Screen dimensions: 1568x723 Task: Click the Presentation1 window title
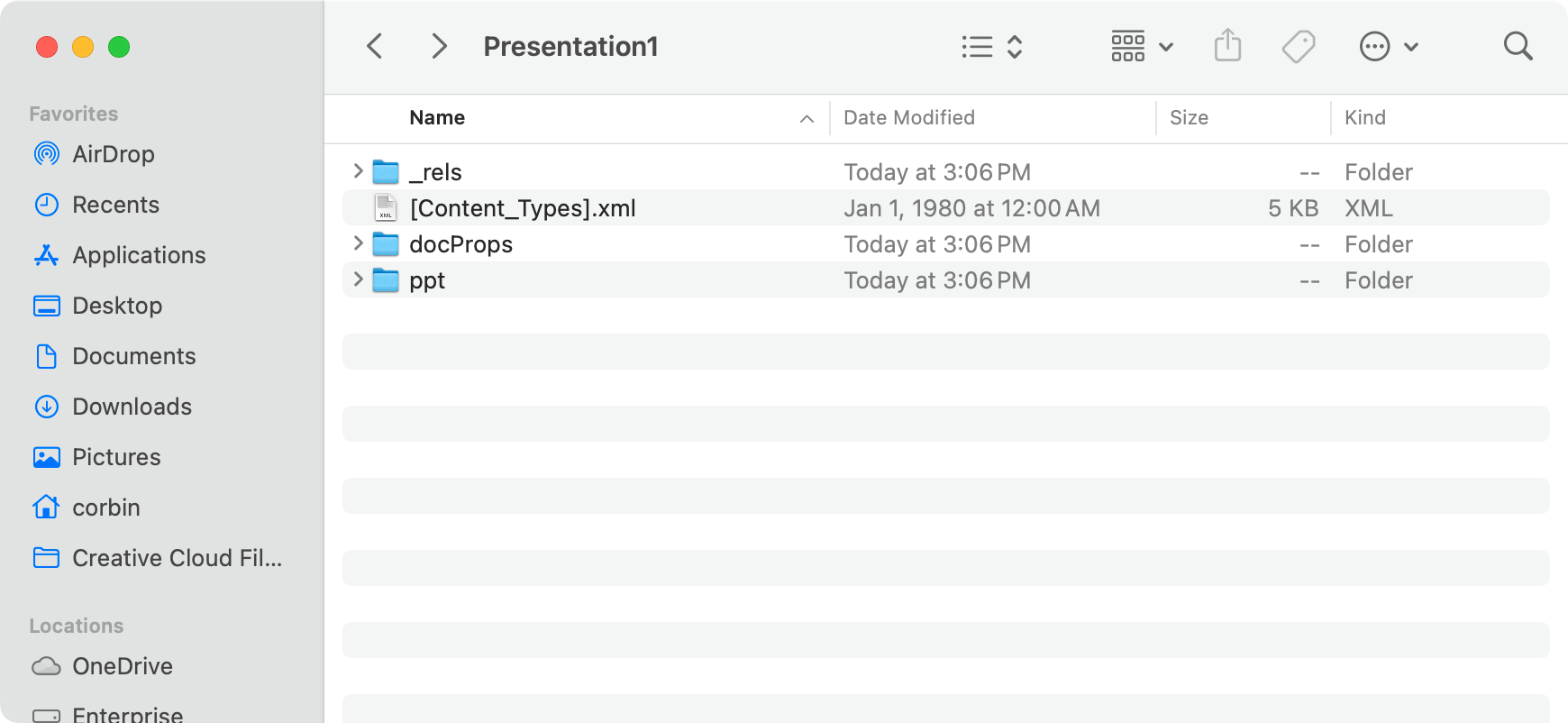(x=570, y=46)
